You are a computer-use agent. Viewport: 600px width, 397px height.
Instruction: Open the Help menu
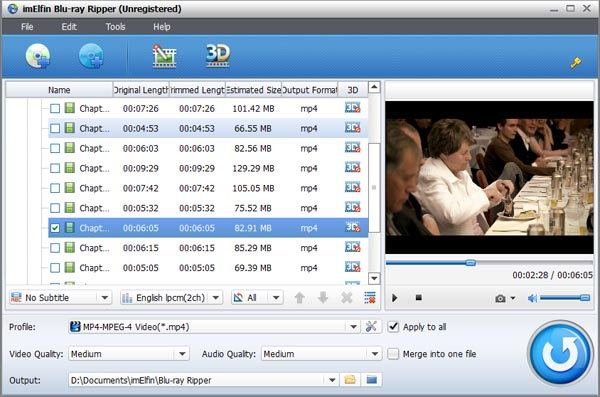click(x=161, y=27)
